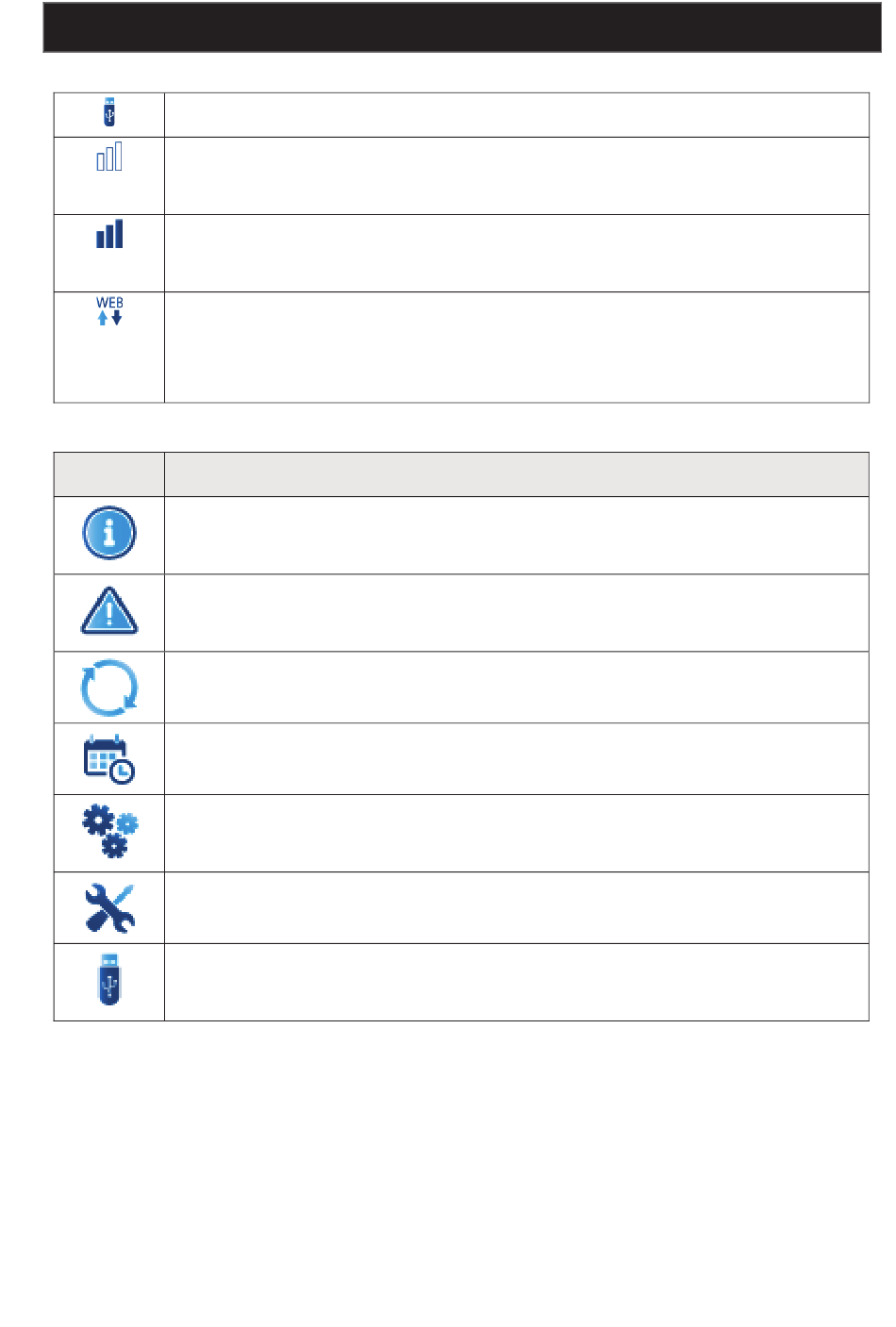Click the large USB flash drive icon
Viewport: 896px width, 1327px height.
[109, 980]
